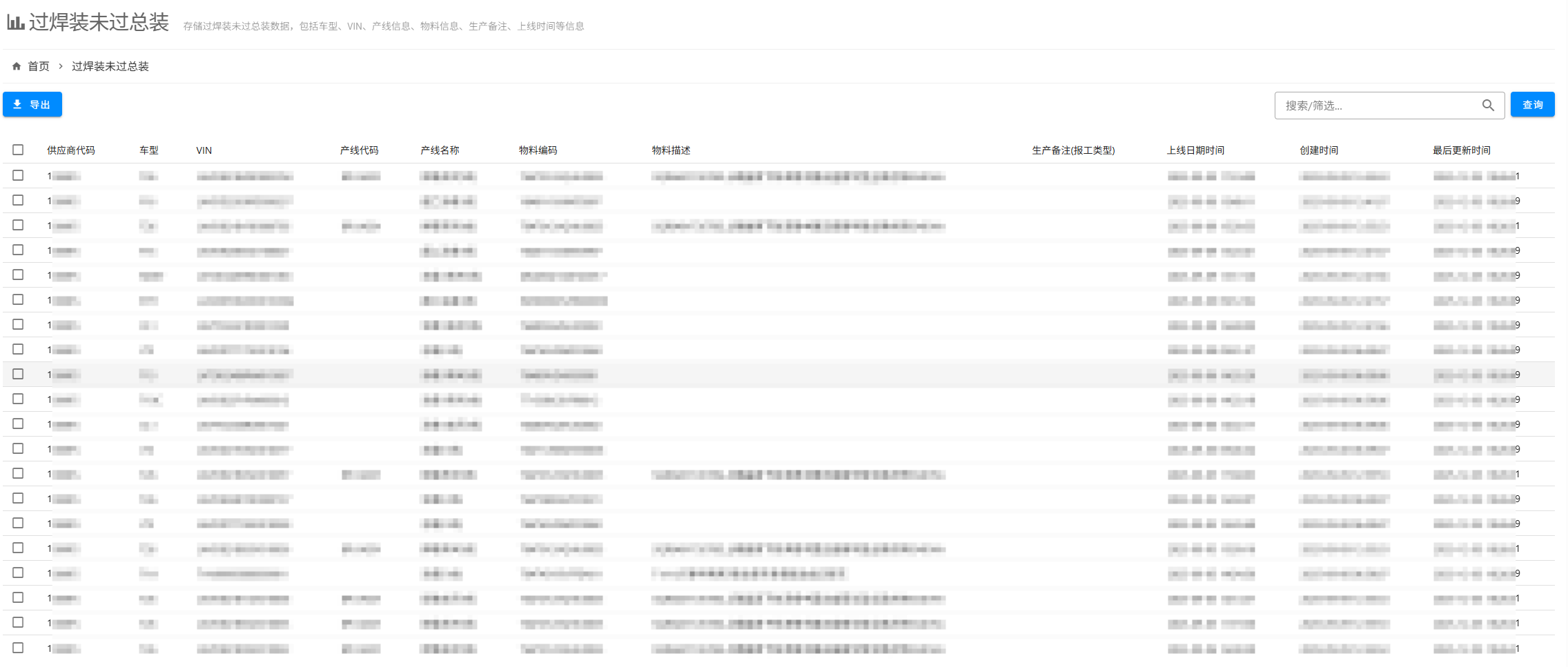Click the 生产备注(报工类型) column header
Viewport: 1568px width, 667px height.
1073,150
